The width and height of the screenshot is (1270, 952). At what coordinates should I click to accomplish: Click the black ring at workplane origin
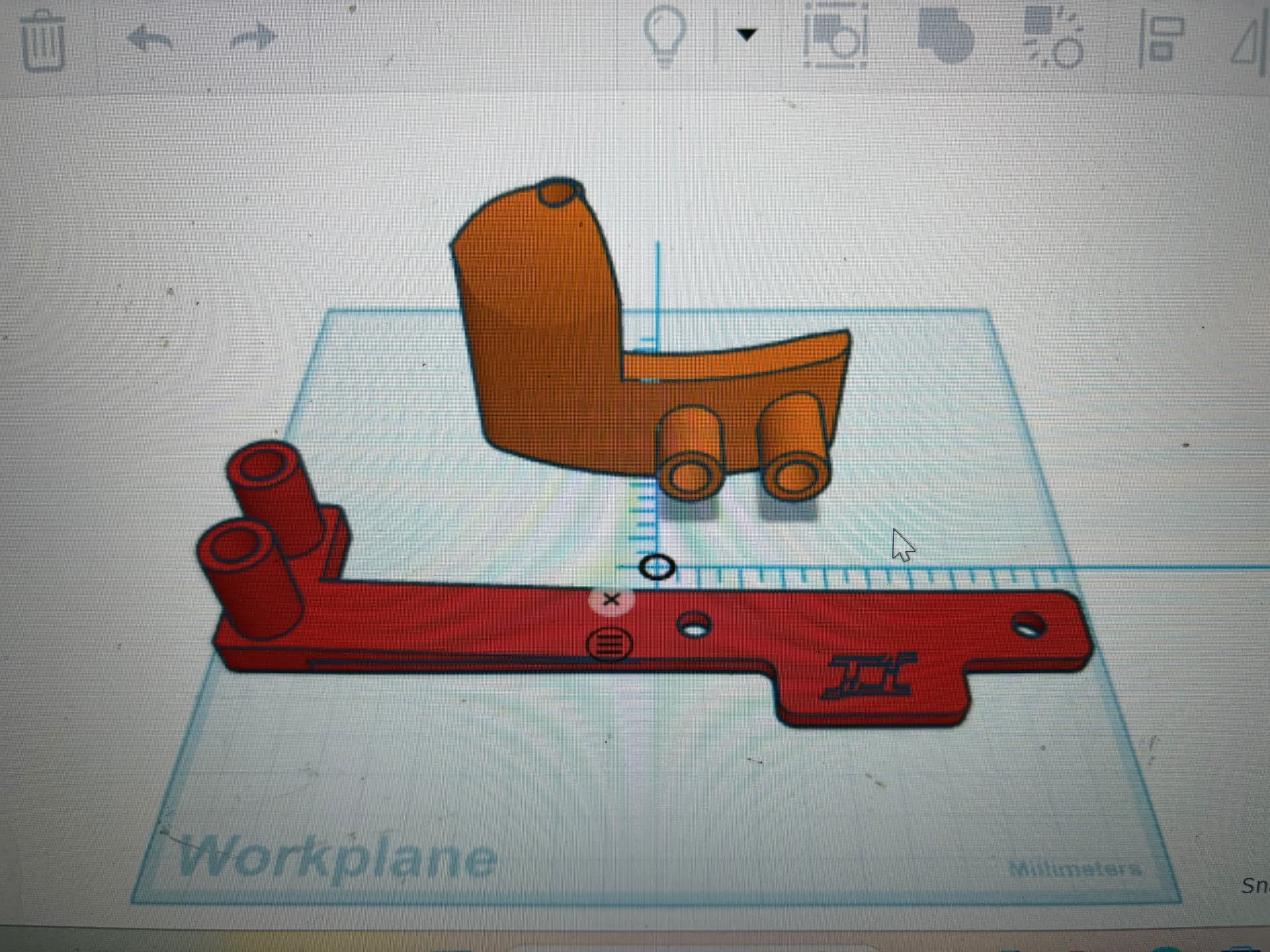[x=657, y=567]
